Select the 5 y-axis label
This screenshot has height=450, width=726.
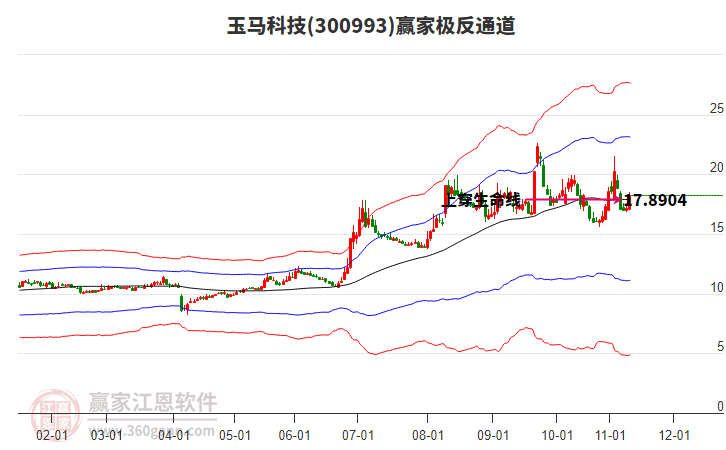[720, 346]
